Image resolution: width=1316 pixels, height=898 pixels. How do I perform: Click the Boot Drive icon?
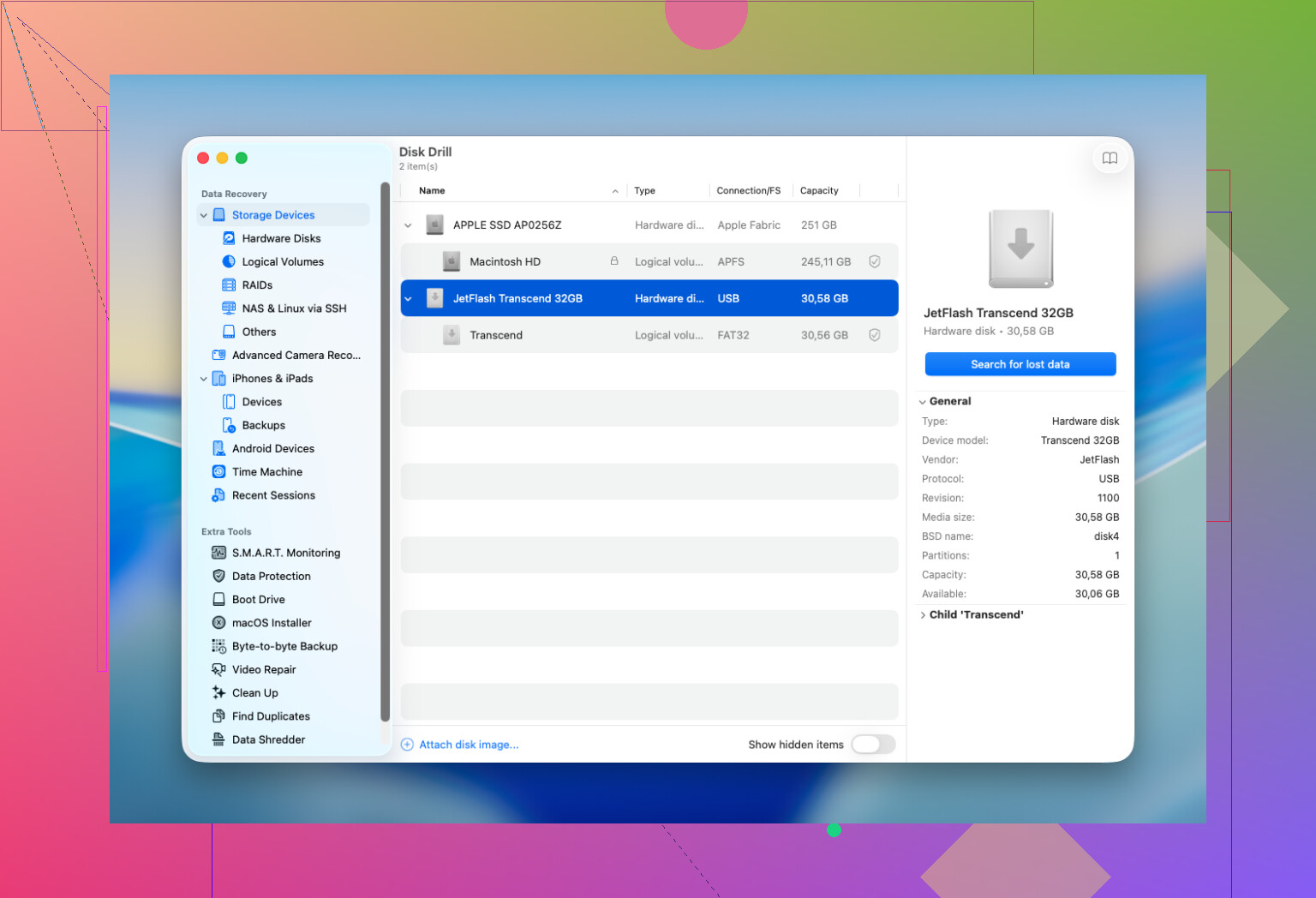tap(218, 600)
